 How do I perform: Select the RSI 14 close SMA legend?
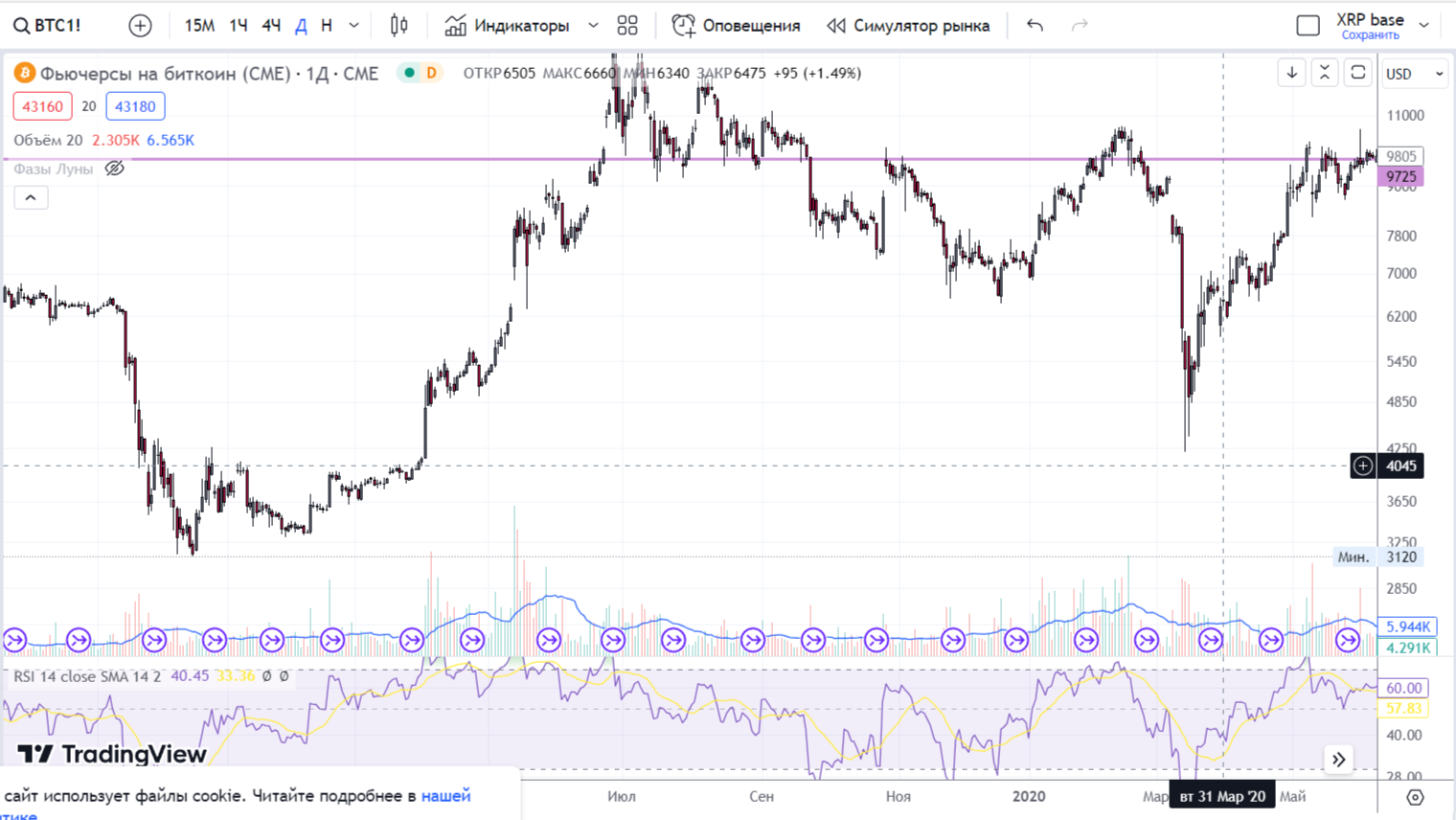coord(87,676)
